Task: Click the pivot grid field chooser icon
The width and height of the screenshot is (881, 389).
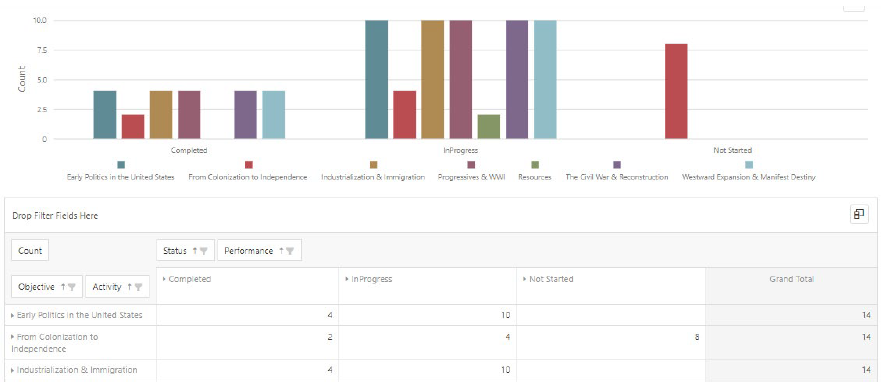Action: 859,214
